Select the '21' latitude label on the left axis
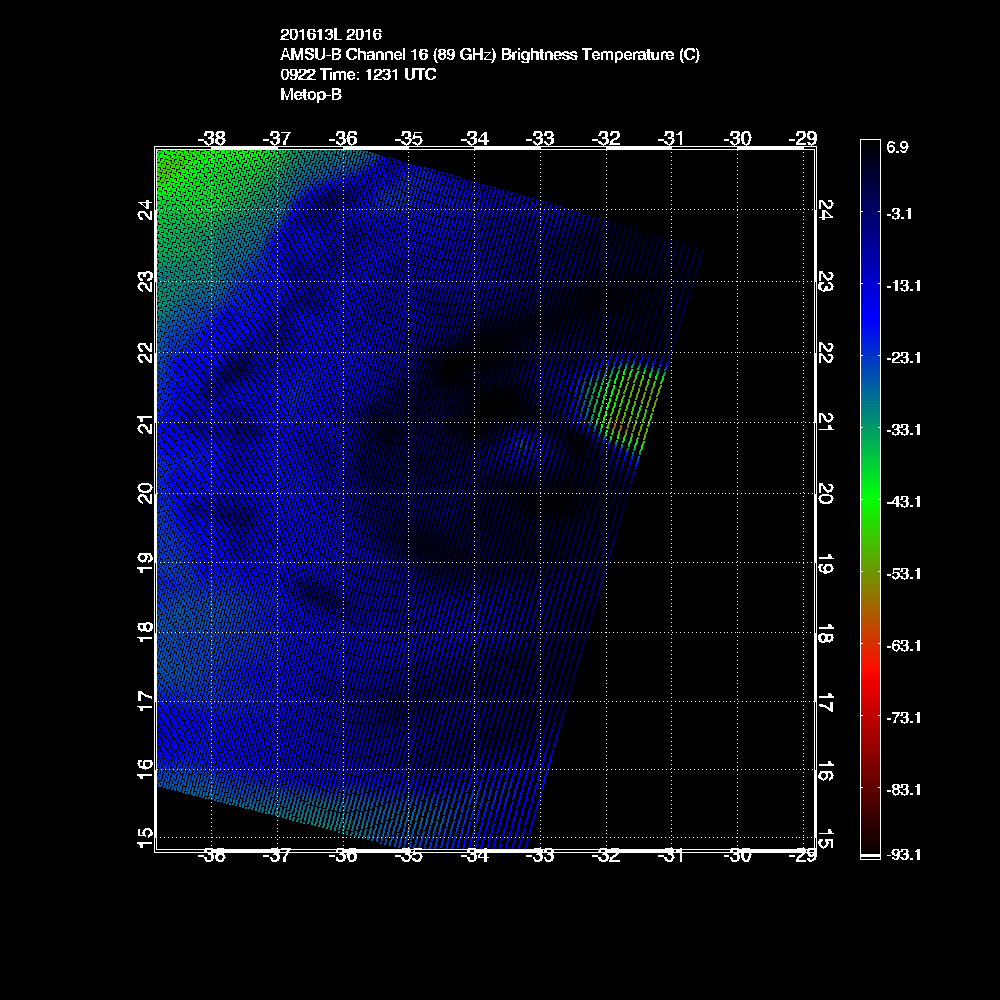 [146, 423]
